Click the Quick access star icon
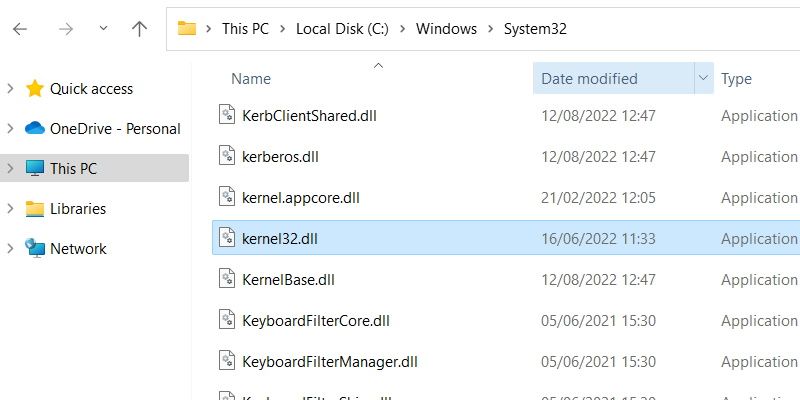The height and width of the screenshot is (400, 800). pyautogui.click(x=35, y=88)
